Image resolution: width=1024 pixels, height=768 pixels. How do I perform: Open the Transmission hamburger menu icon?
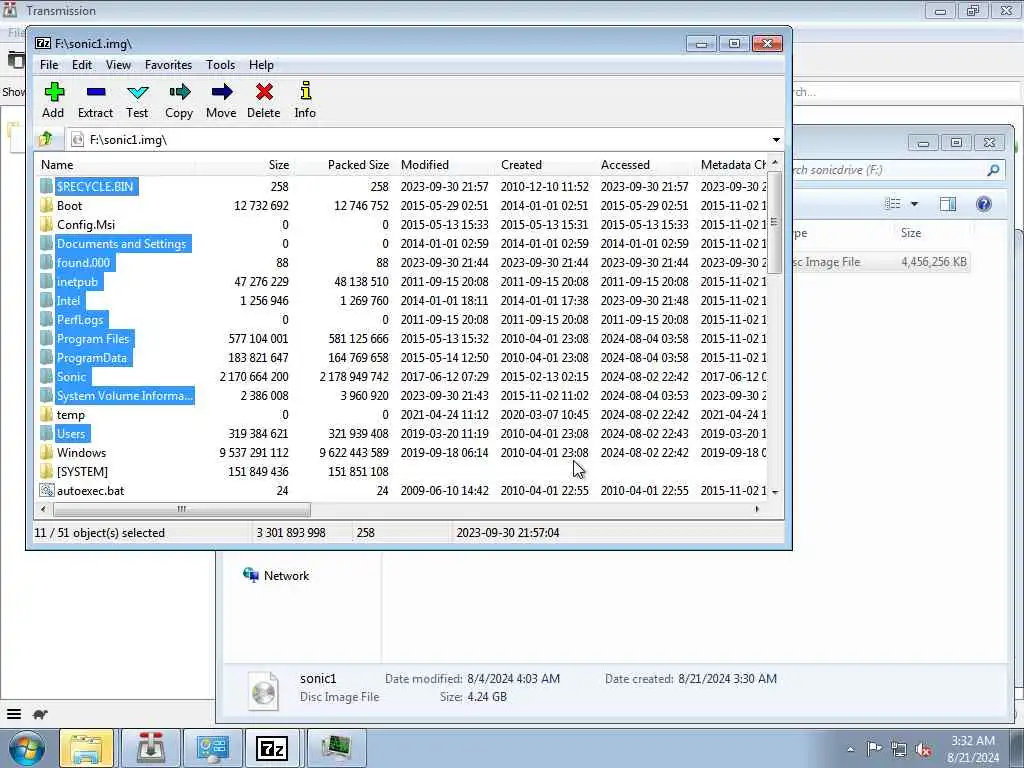[x=14, y=714]
